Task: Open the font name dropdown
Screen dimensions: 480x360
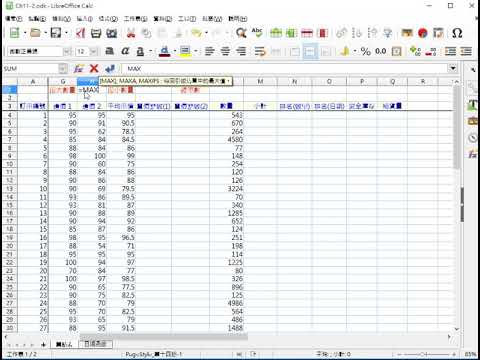Action: pos(67,51)
